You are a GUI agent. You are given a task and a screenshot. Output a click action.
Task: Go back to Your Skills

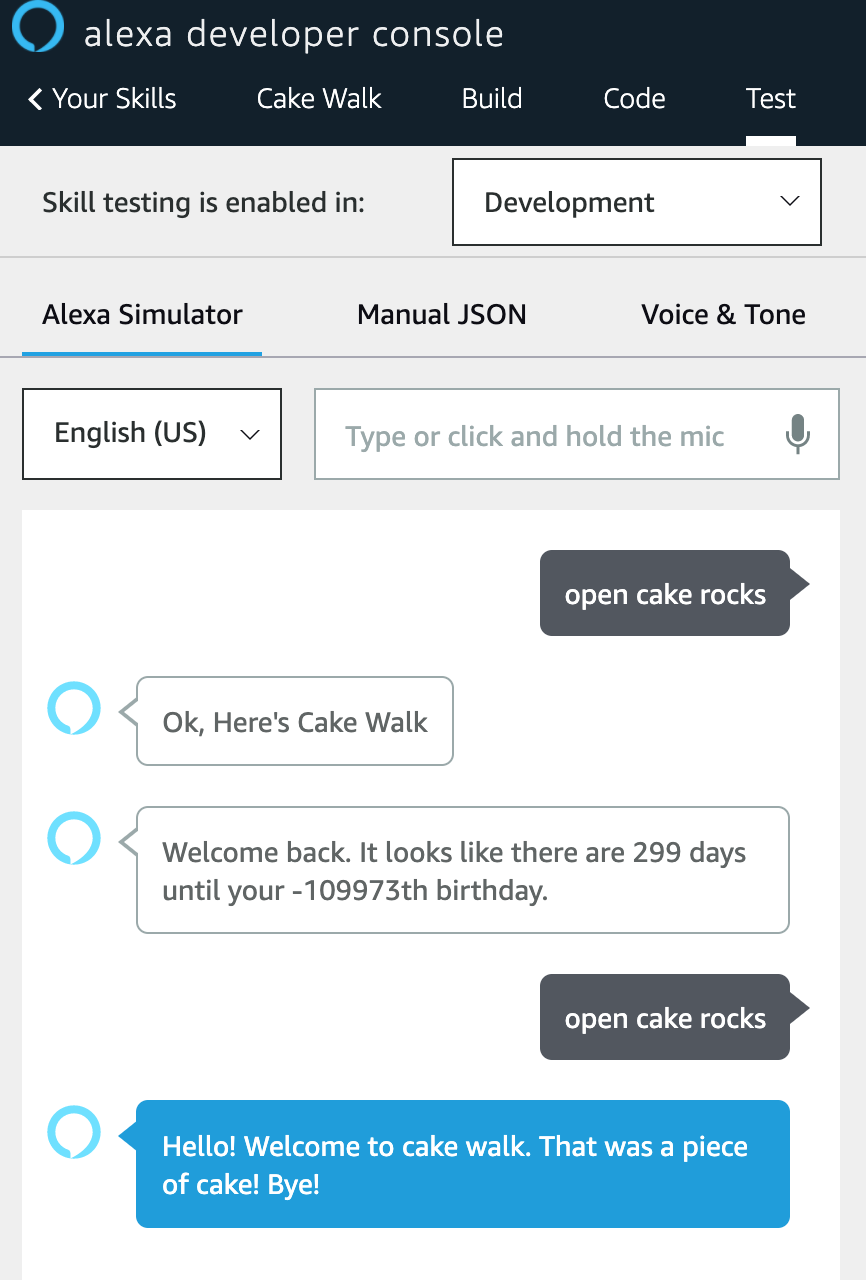coord(109,99)
